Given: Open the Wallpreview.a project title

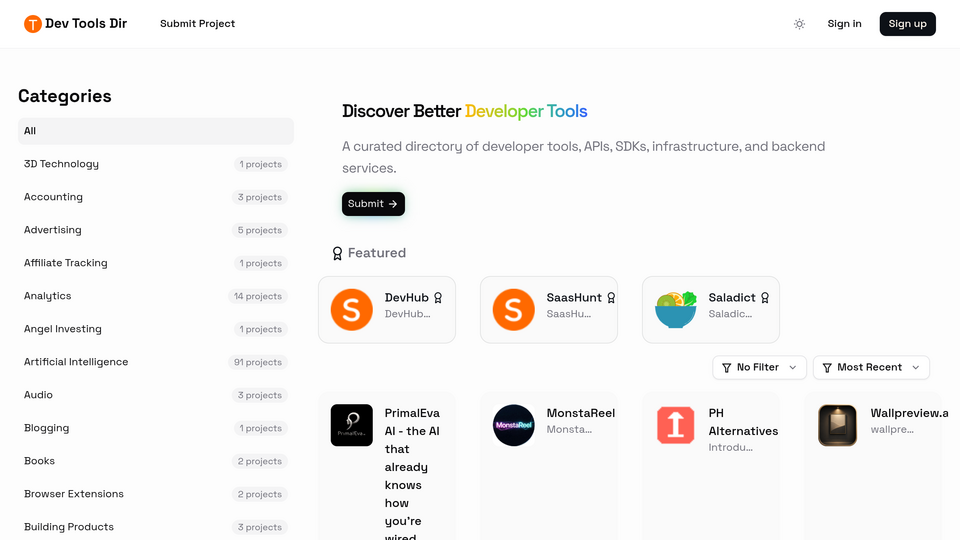Looking at the screenshot, I should tap(909, 413).
